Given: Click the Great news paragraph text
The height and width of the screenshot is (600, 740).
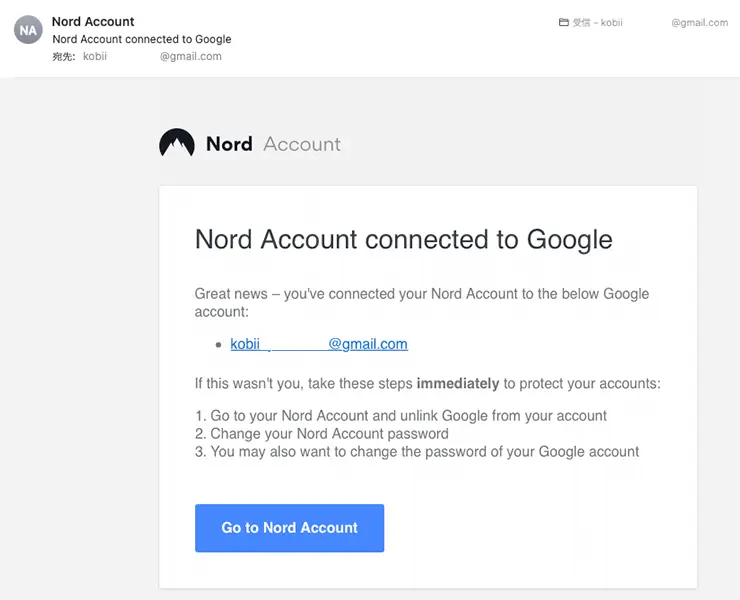Looking at the screenshot, I should [421, 303].
